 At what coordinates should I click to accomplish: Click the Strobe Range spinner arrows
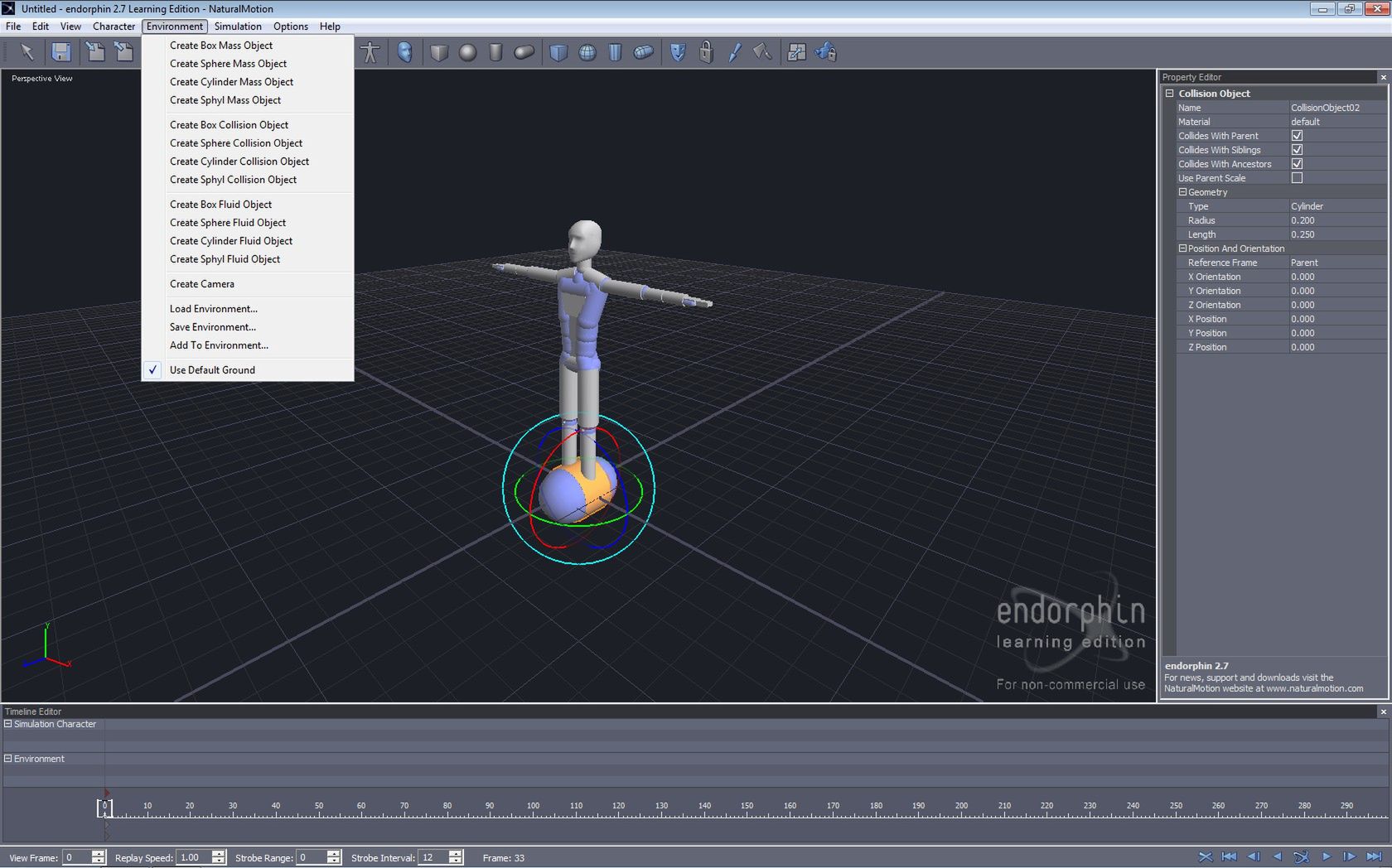point(334,857)
